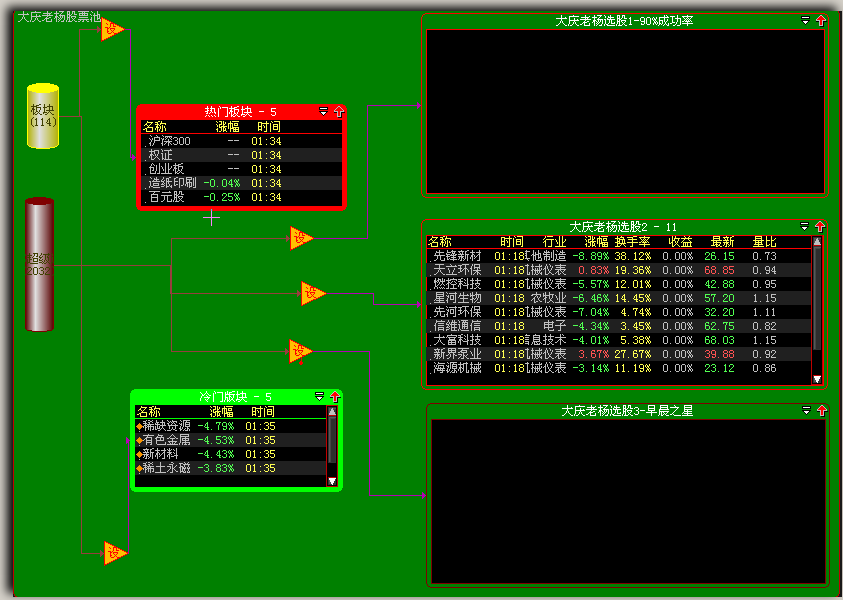Click 时间 column header in 冷门板块
Screen dimensions: 843x600
pos(263,412)
